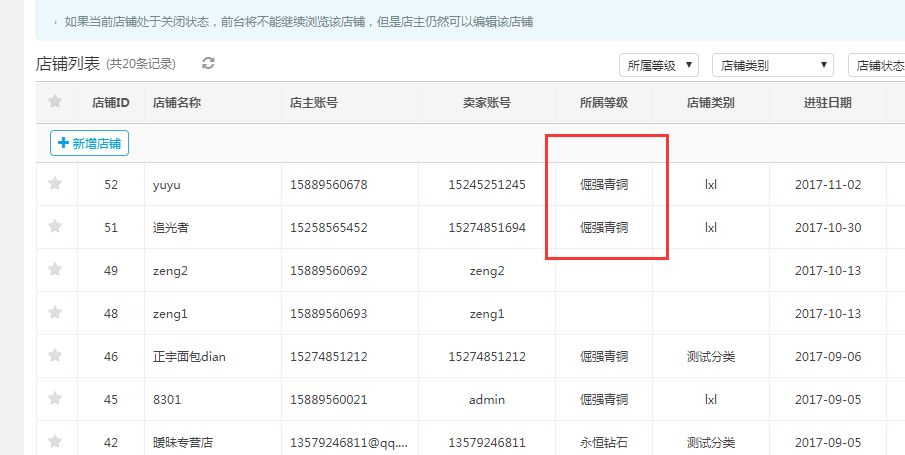Image resolution: width=905 pixels, height=455 pixels.
Task: Click the 新增店铺 button
Action: point(90,144)
